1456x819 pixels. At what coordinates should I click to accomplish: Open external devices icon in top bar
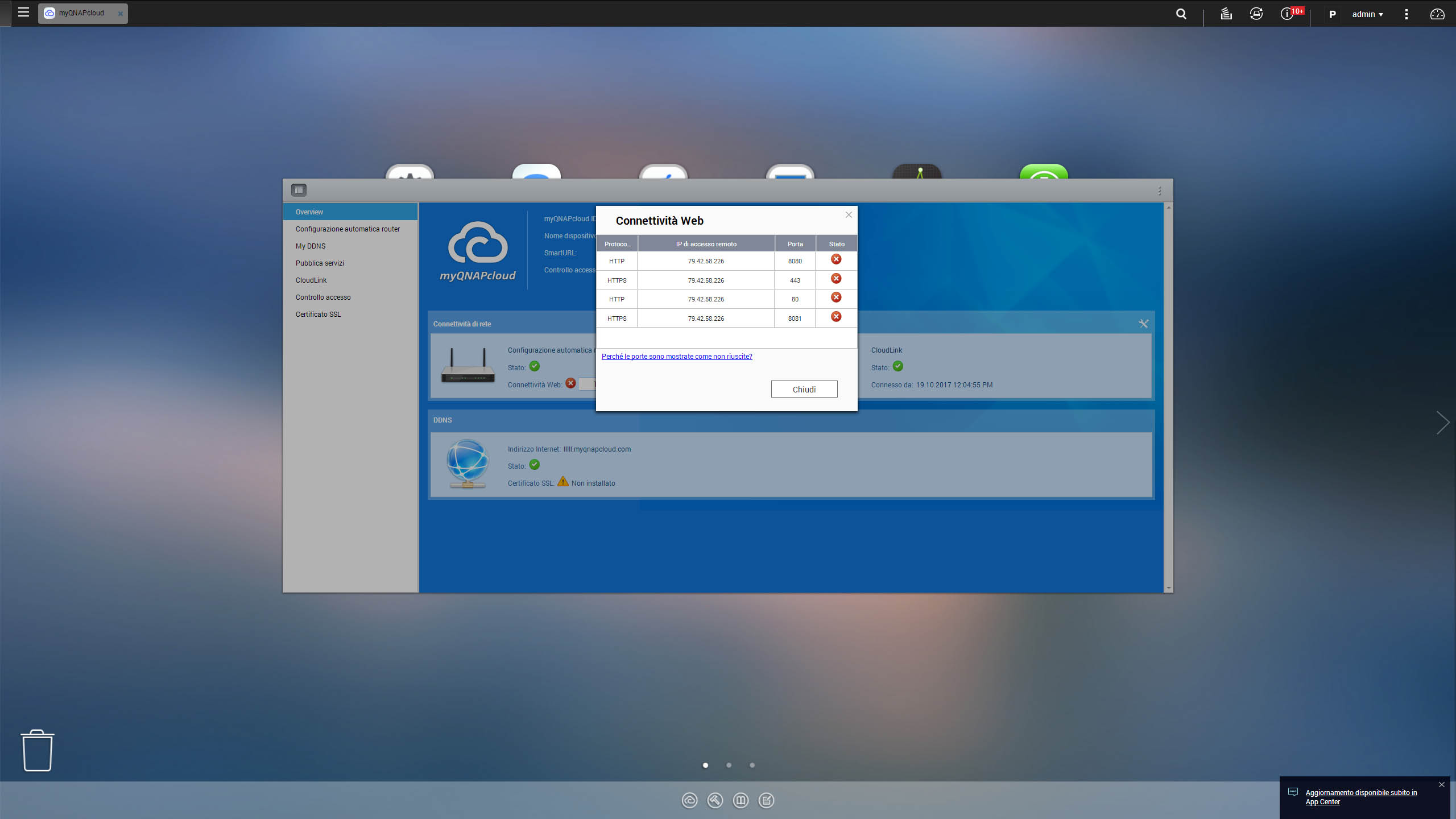point(1256,14)
